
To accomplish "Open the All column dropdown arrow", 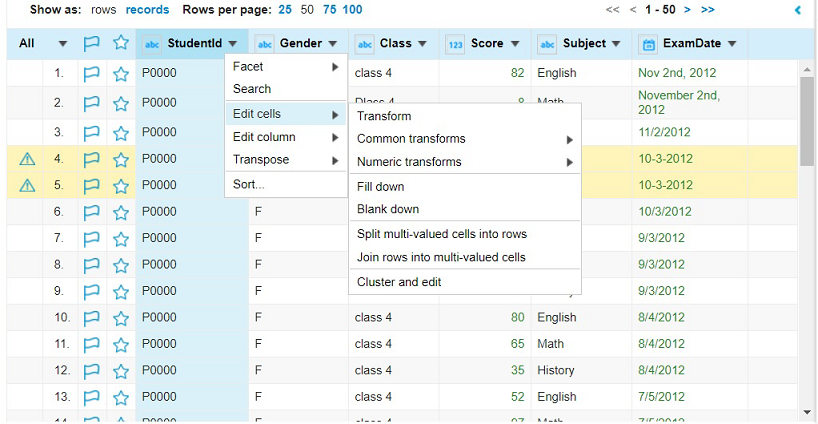I will pyautogui.click(x=63, y=44).
